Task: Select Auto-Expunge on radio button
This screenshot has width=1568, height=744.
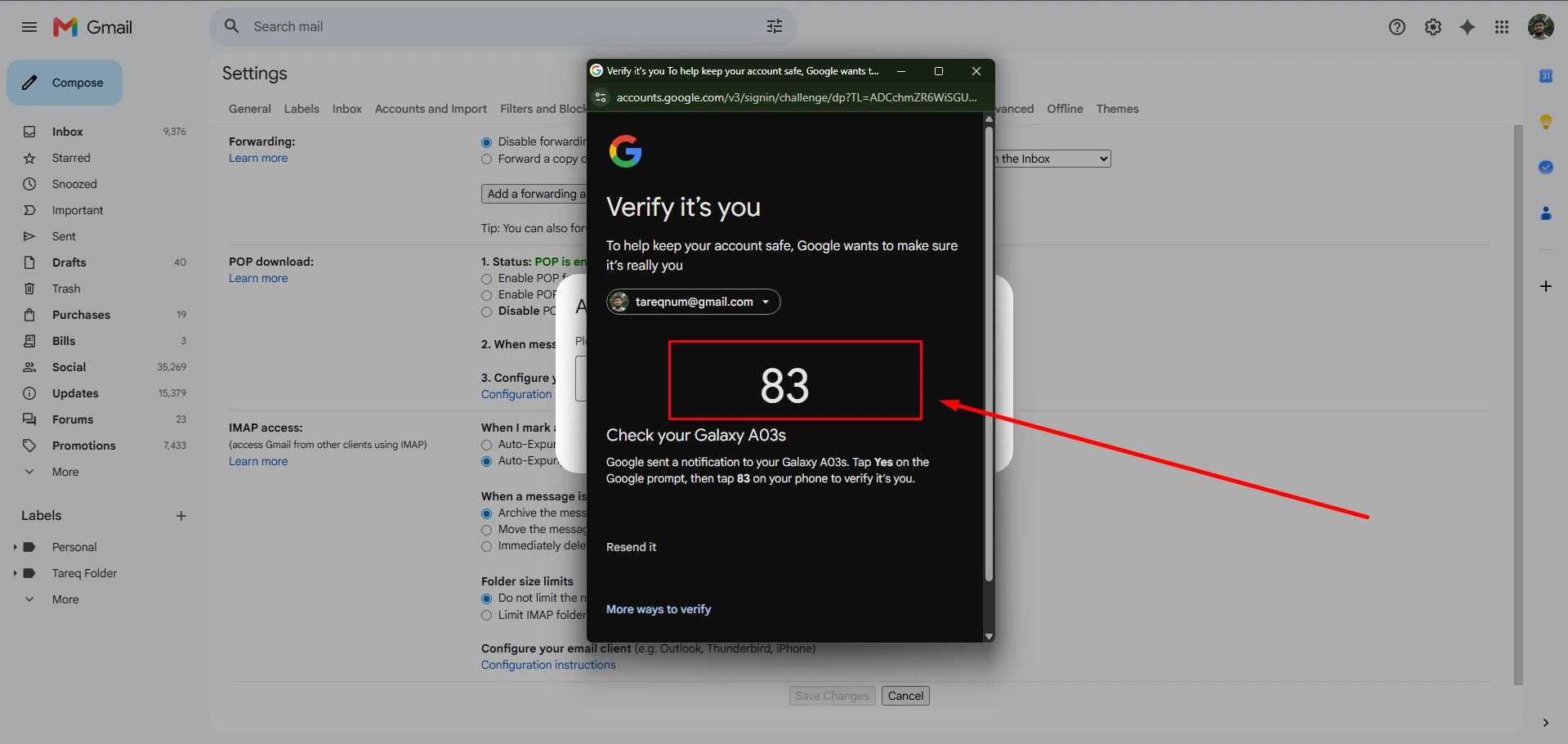Action: 487,445
